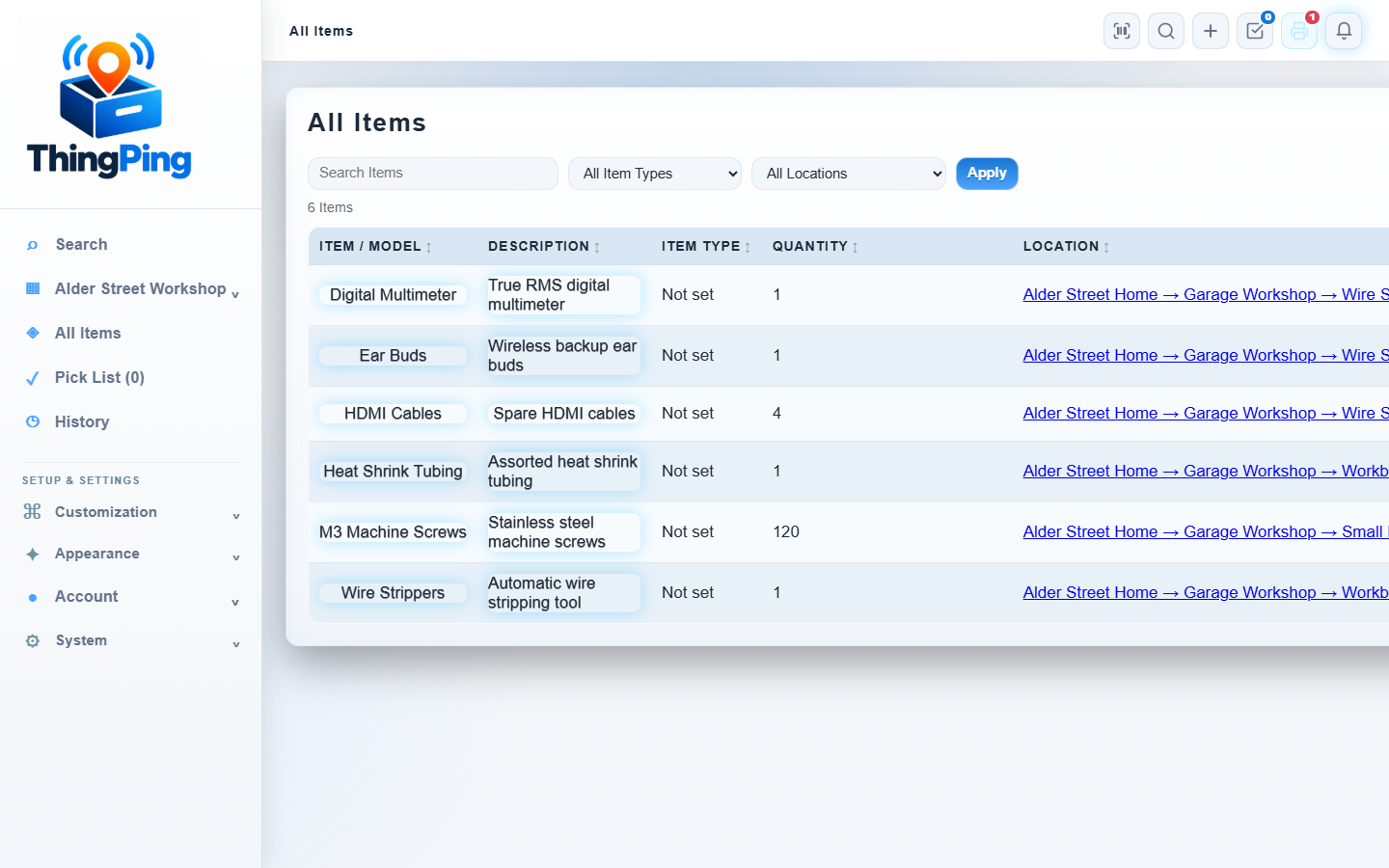
Task: Click 'Automatic wire stripping tool' description
Action: 563,593
